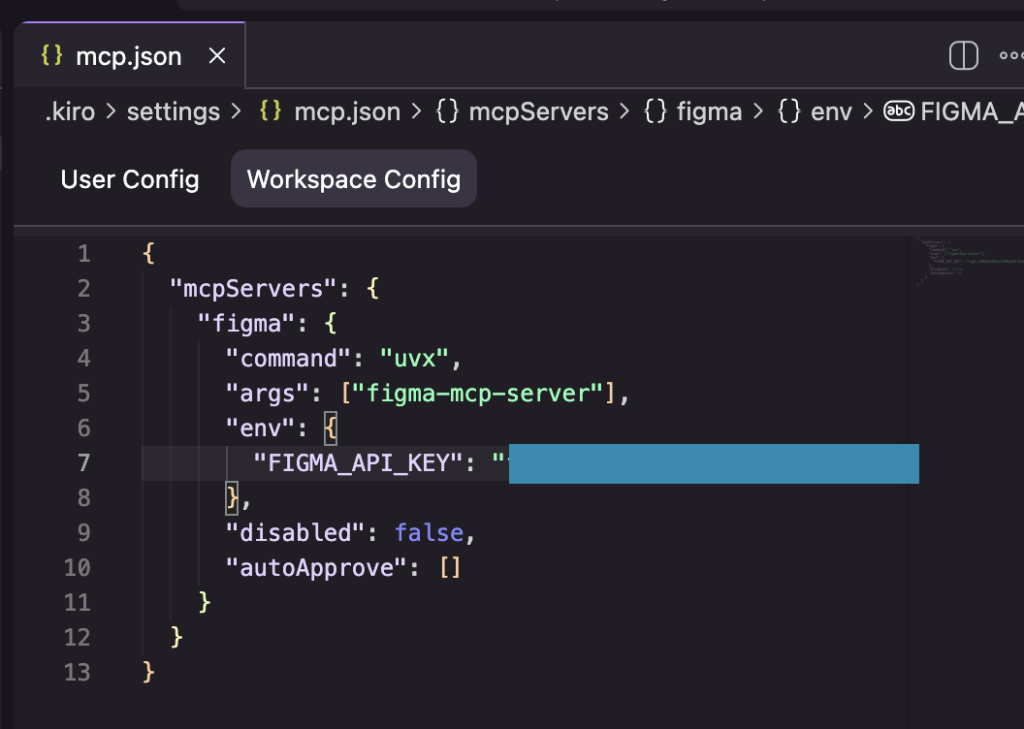Toggle the disabled value to true
Screen dimensions: 1024x729
coord(429,533)
